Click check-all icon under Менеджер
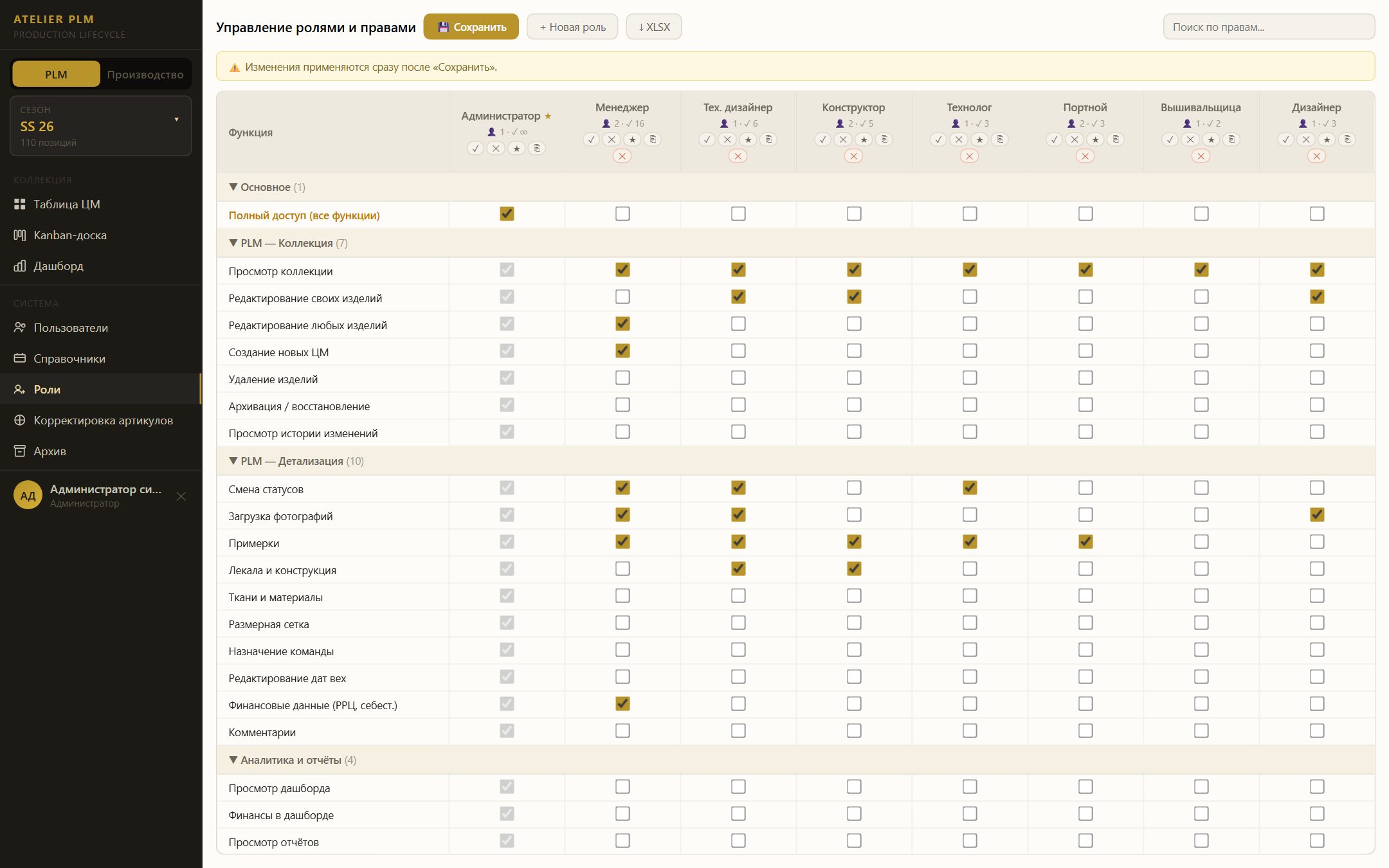1389x868 pixels. [x=591, y=140]
